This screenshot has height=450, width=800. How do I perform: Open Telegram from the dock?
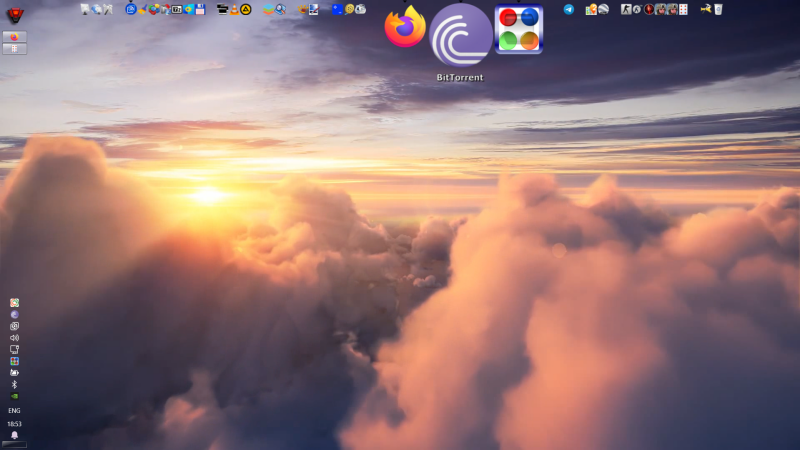pyautogui.click(x=569, y=9)
